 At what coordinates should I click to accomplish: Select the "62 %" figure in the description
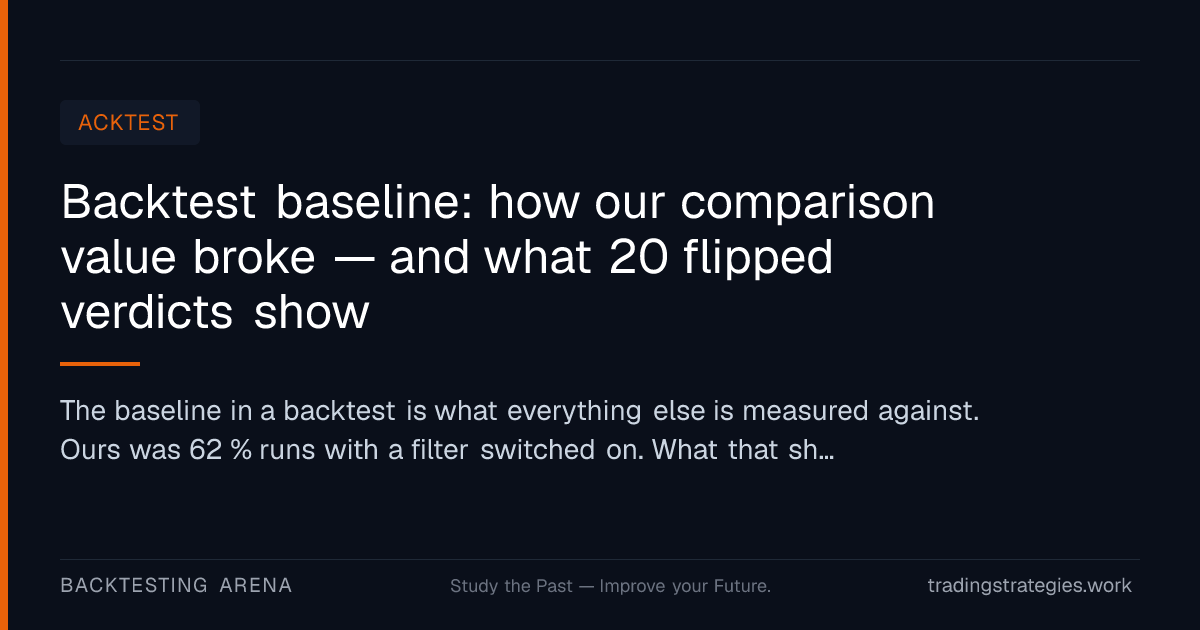point(220,450)
